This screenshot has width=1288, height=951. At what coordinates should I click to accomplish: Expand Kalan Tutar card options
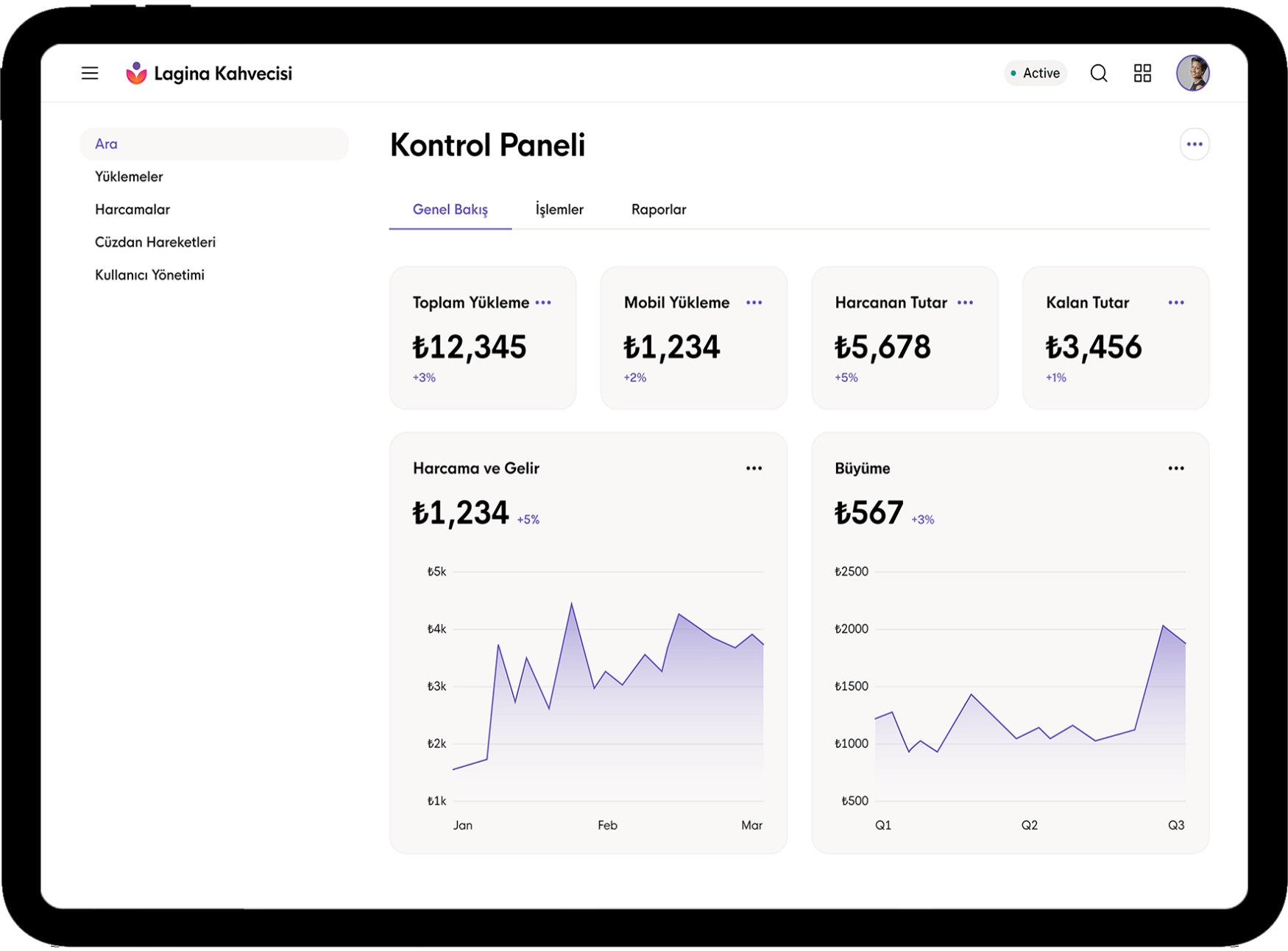pyautogui.click(x=1175, y=303)
